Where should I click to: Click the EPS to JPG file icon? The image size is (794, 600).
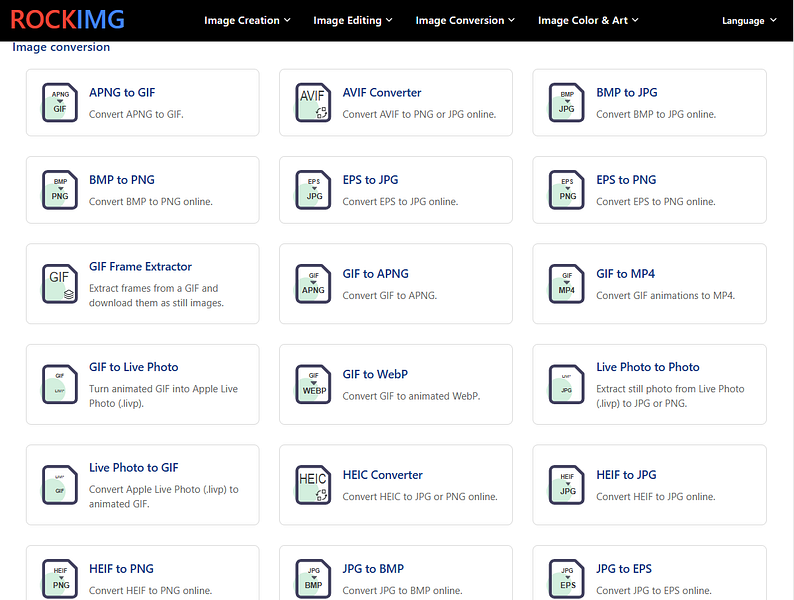[313, 190]
